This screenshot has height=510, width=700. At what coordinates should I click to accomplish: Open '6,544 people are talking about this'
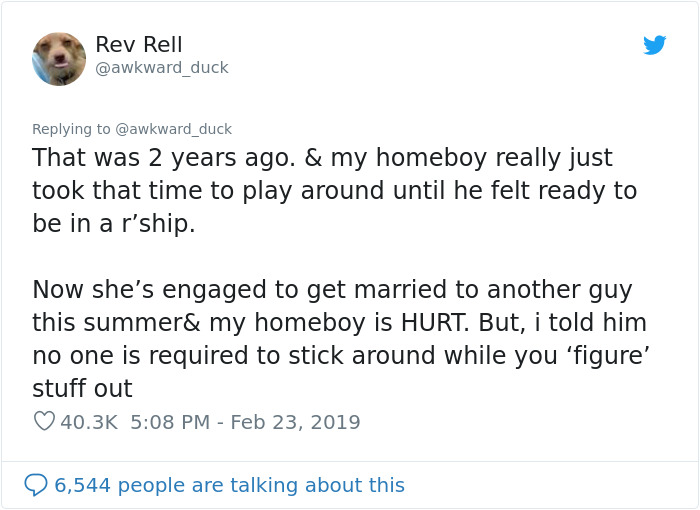click(229, 485)
